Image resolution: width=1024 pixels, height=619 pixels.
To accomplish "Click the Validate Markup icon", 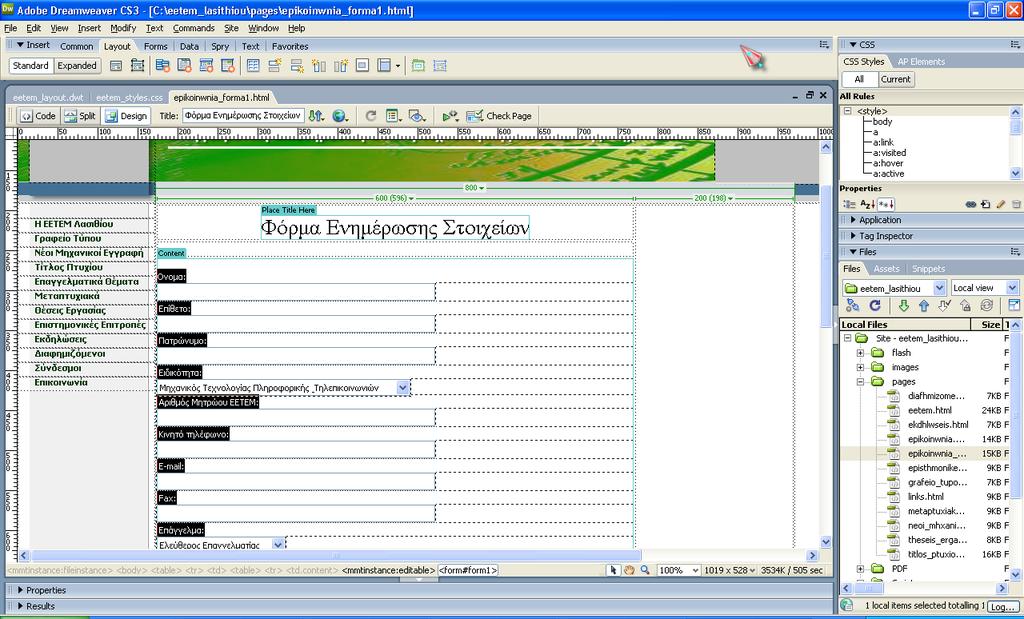I will click(x=451, y=116).
